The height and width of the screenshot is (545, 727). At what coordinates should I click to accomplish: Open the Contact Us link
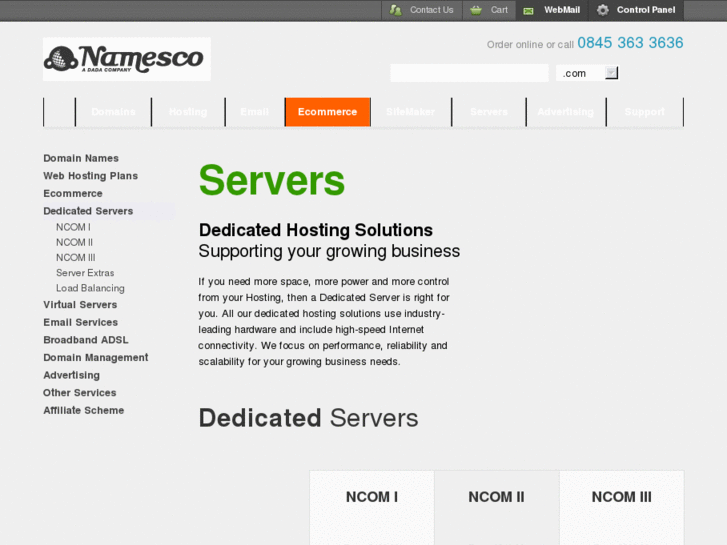[431, 10]
